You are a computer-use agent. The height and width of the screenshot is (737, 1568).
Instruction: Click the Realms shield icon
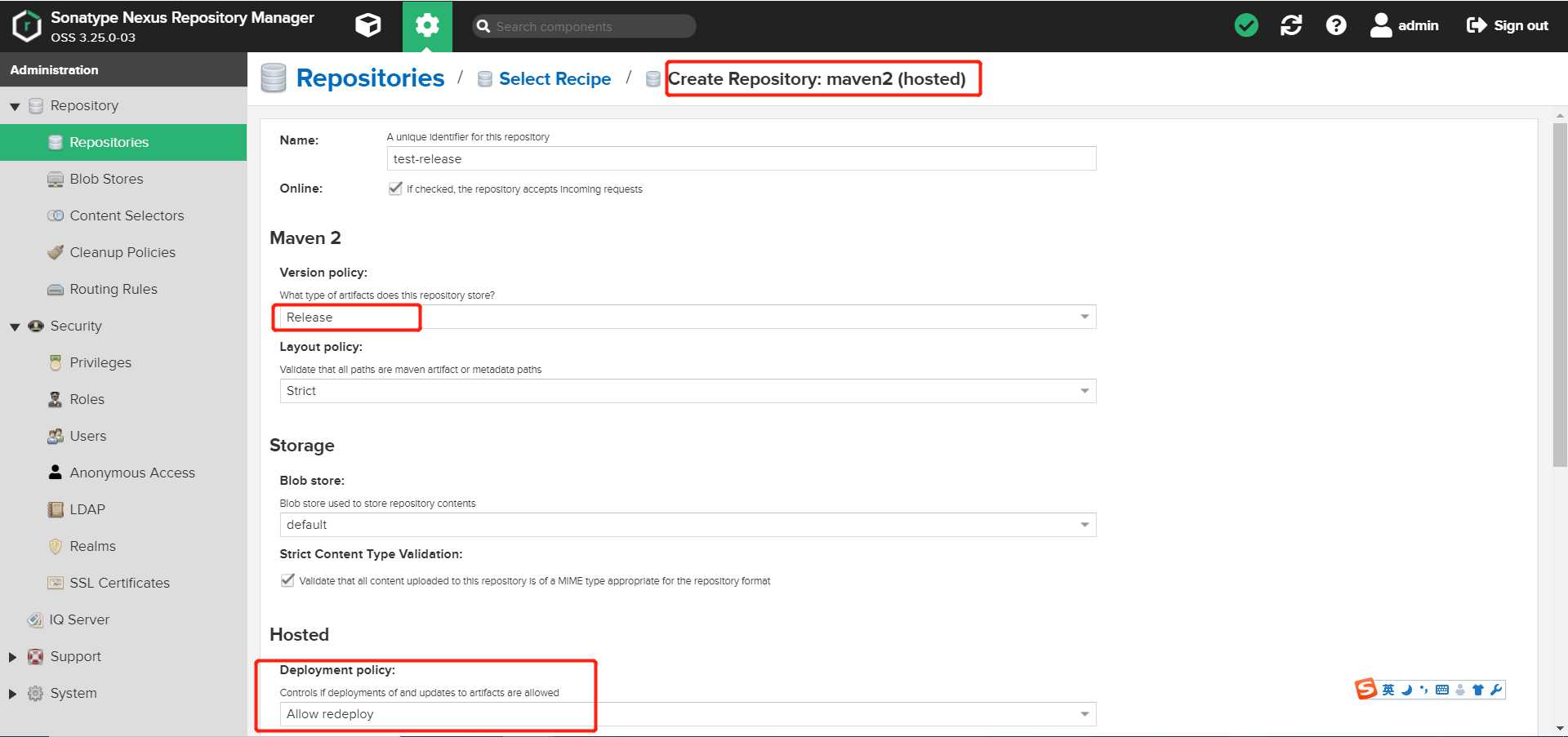(x=56, y=546)
